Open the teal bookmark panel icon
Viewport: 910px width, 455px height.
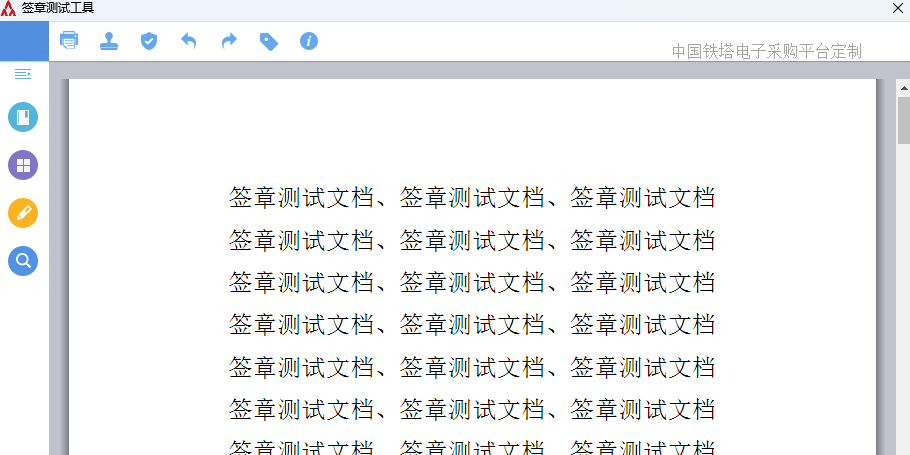pos(23,117)
